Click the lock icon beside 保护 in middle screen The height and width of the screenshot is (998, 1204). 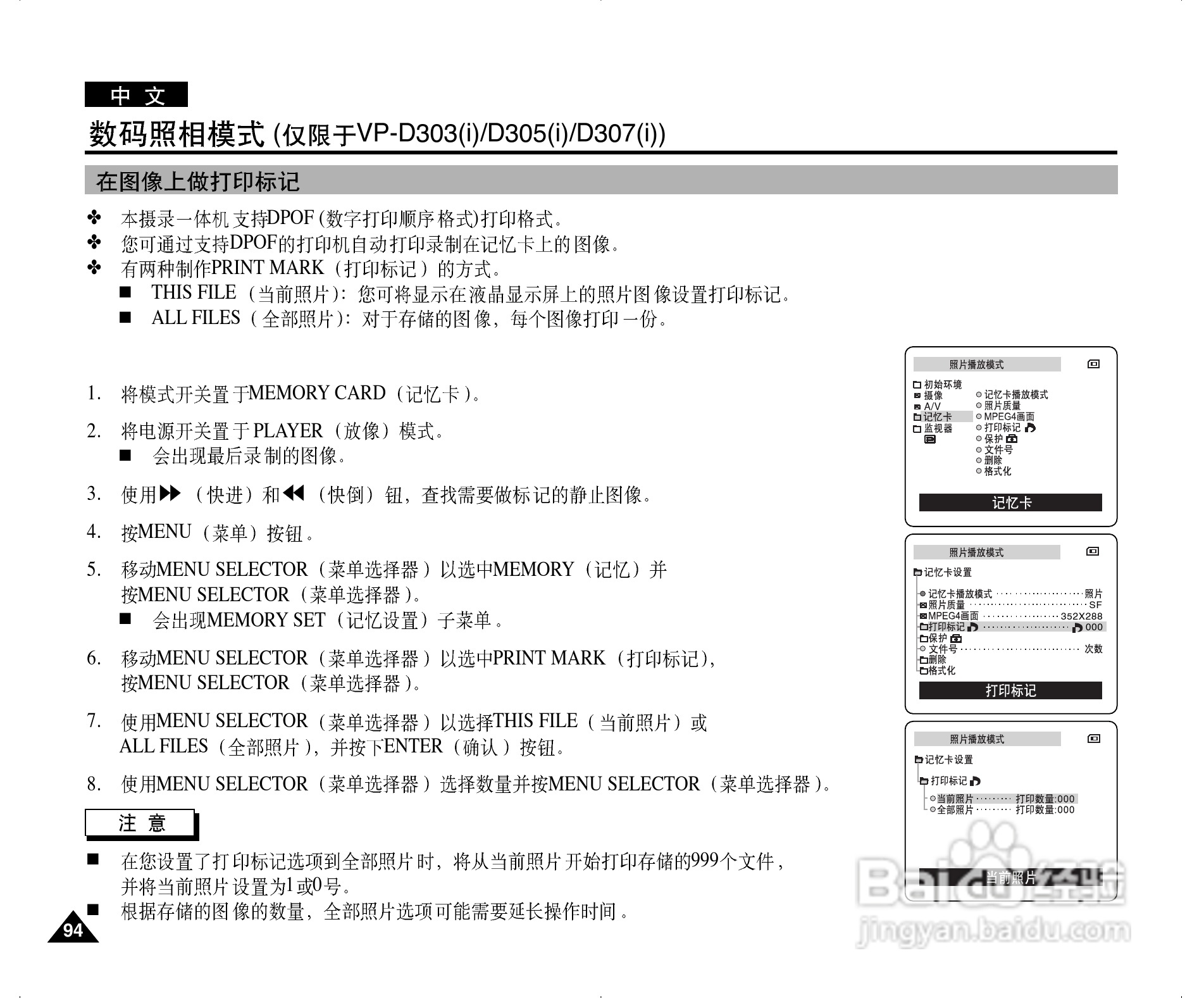pos(956,639)
